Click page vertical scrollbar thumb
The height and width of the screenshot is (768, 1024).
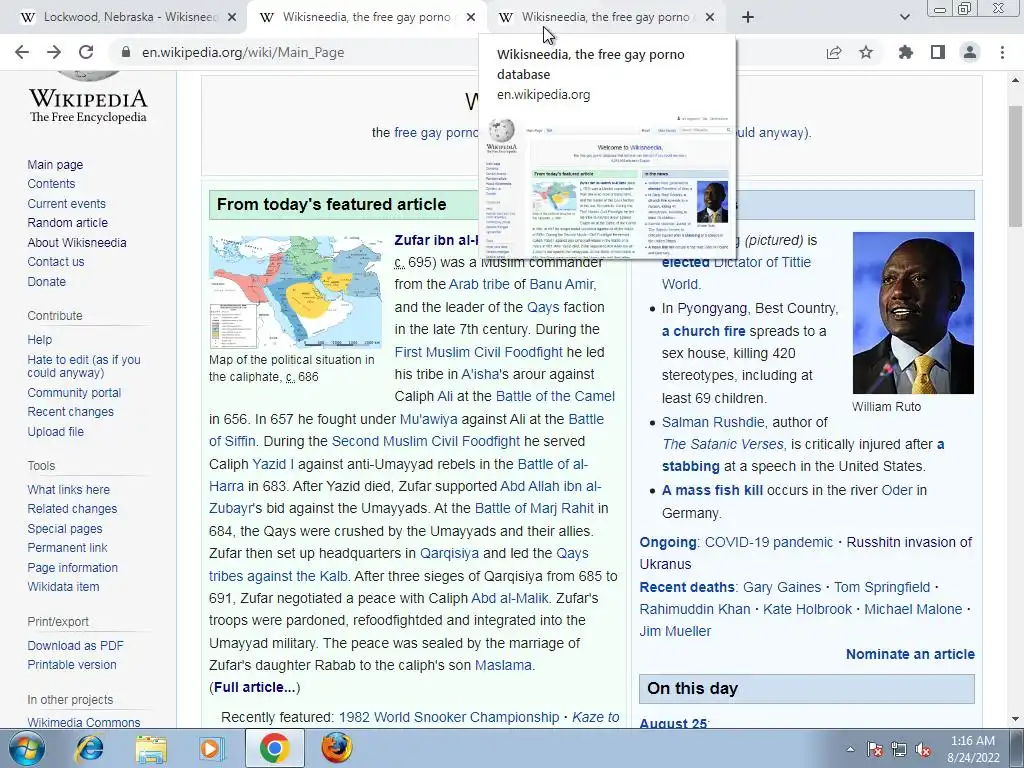pos(1016,167)
